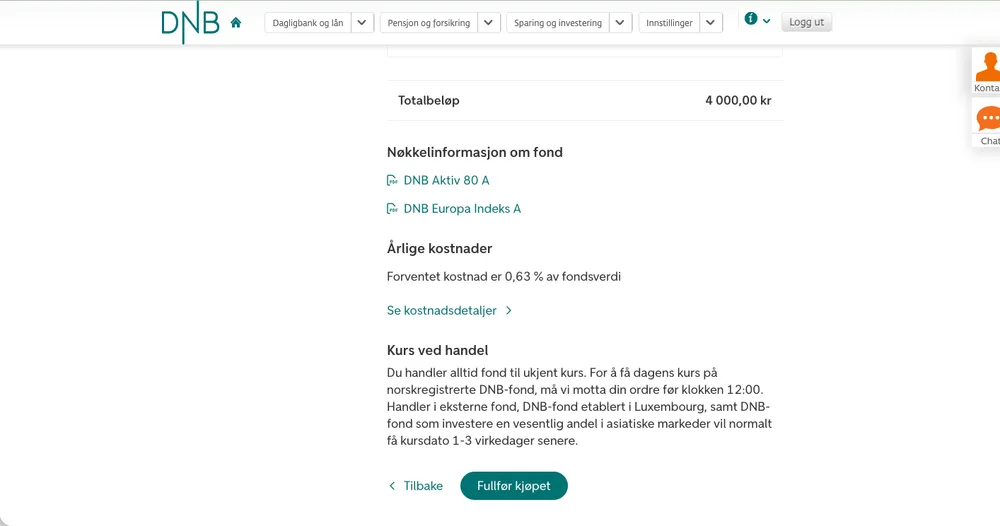Open the Sparing og investering menu
1000x526 pixels.
coord(558,23)
